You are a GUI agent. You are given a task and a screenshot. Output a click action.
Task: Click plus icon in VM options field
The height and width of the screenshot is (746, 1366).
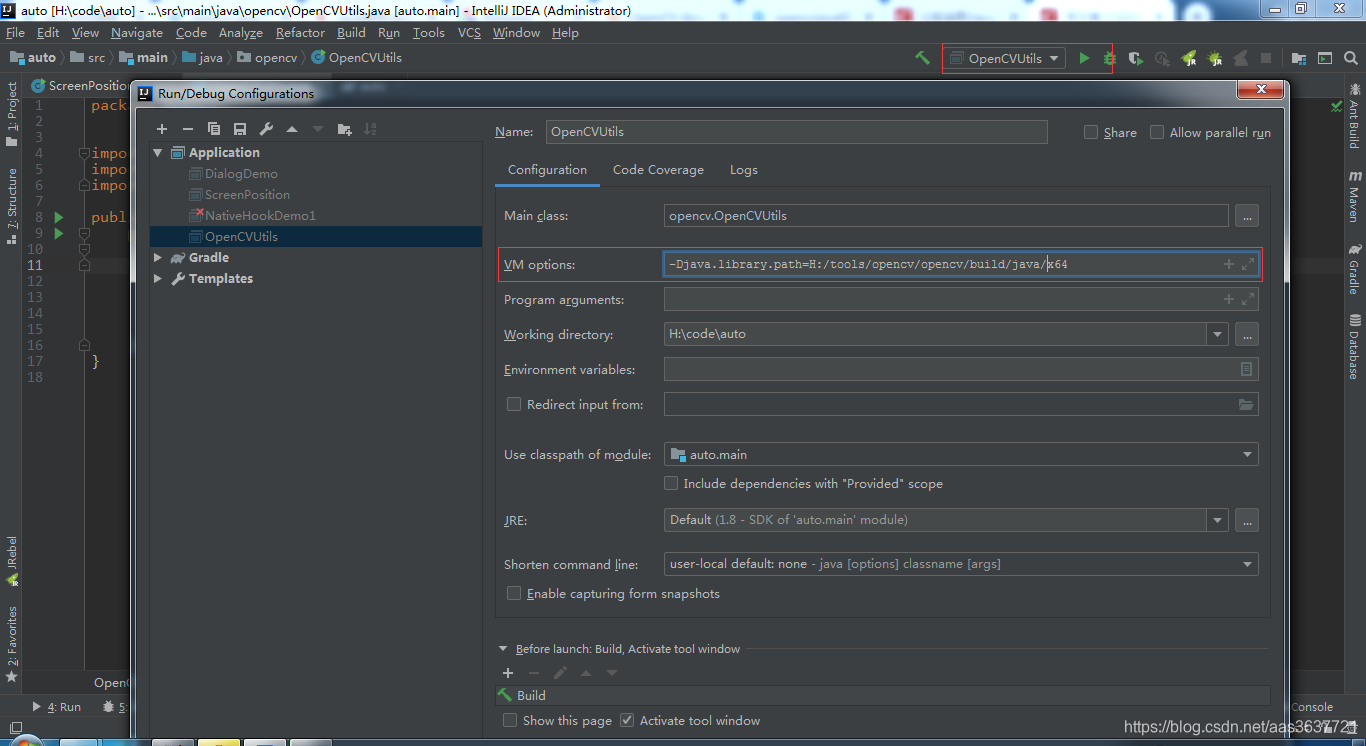tap(1229, 264)
